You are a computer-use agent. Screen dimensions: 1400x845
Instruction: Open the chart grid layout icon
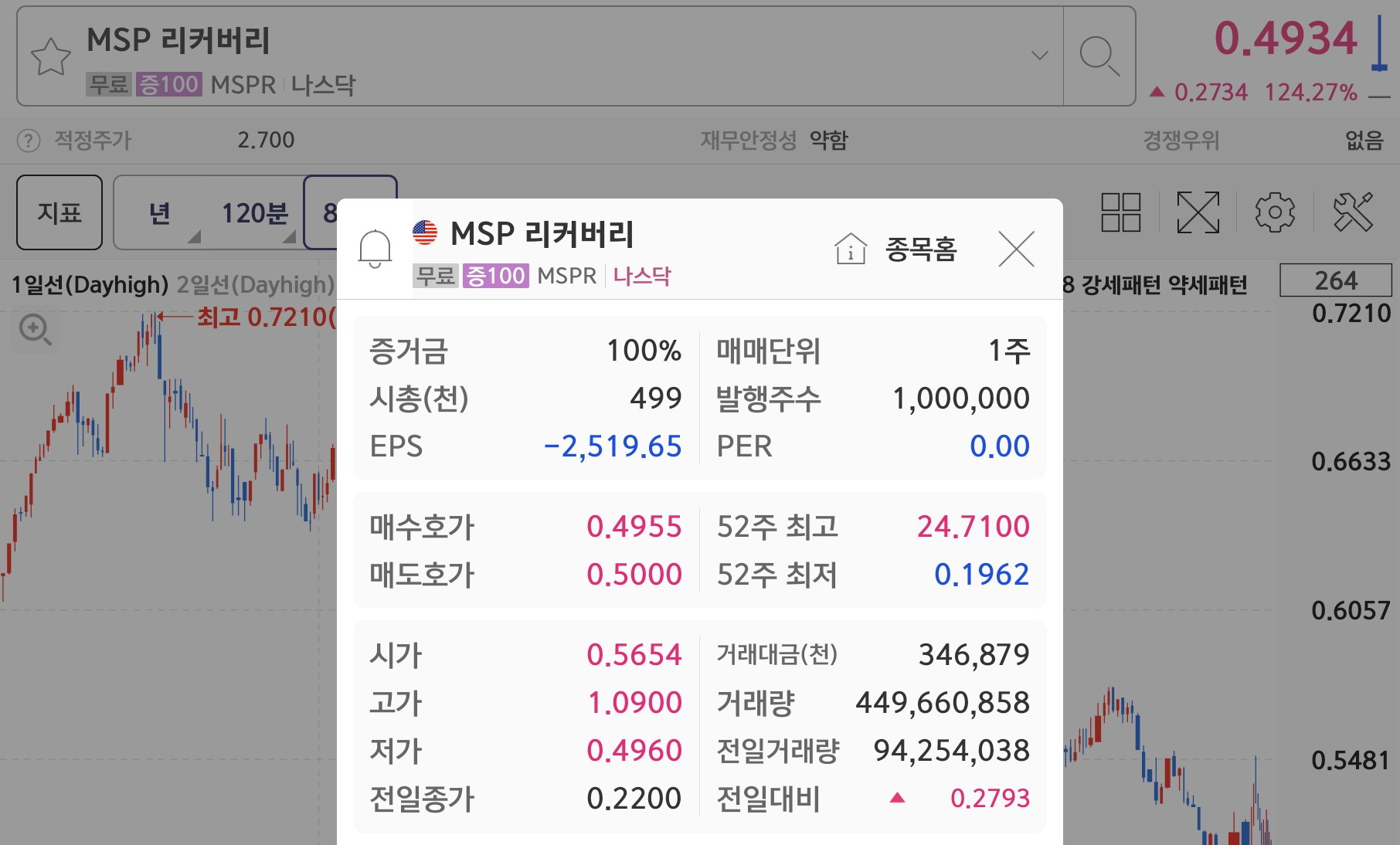tap(1121, 212)
